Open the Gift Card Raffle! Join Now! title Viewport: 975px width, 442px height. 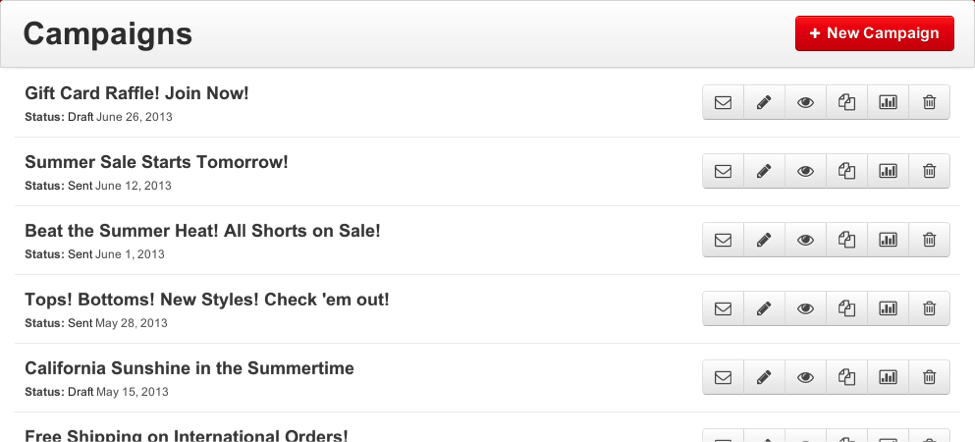(137, 93)
